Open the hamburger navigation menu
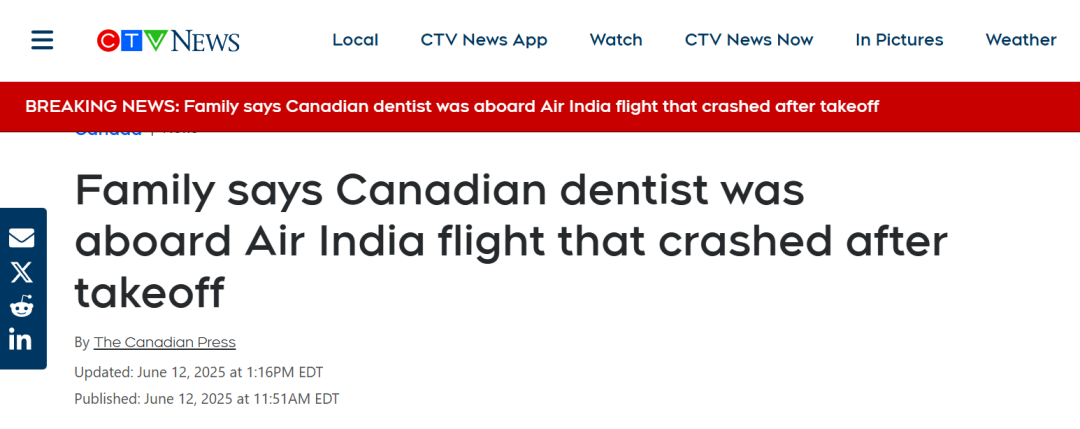1080x429 pixels. point(42,40)
